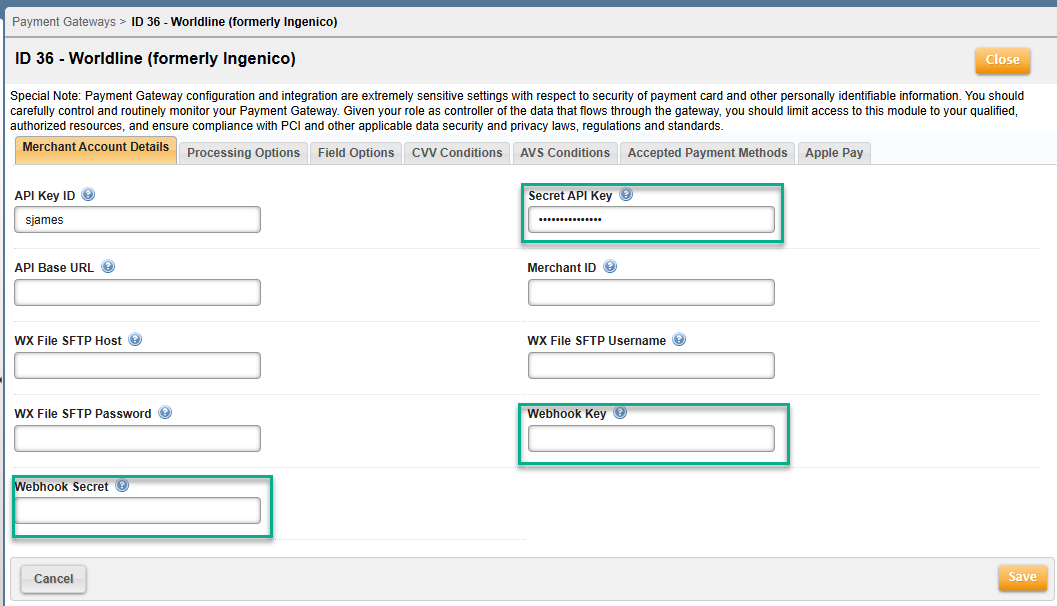Select the WX File SFTP Host field
Image resolution: width=1057 pixels, height=606 pixels.
(x=138, y=365)
